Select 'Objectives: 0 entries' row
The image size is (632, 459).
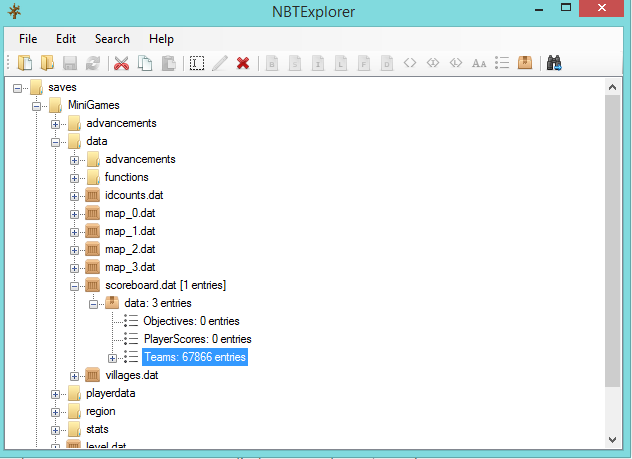pyautogui.click(x=191, y=321)
